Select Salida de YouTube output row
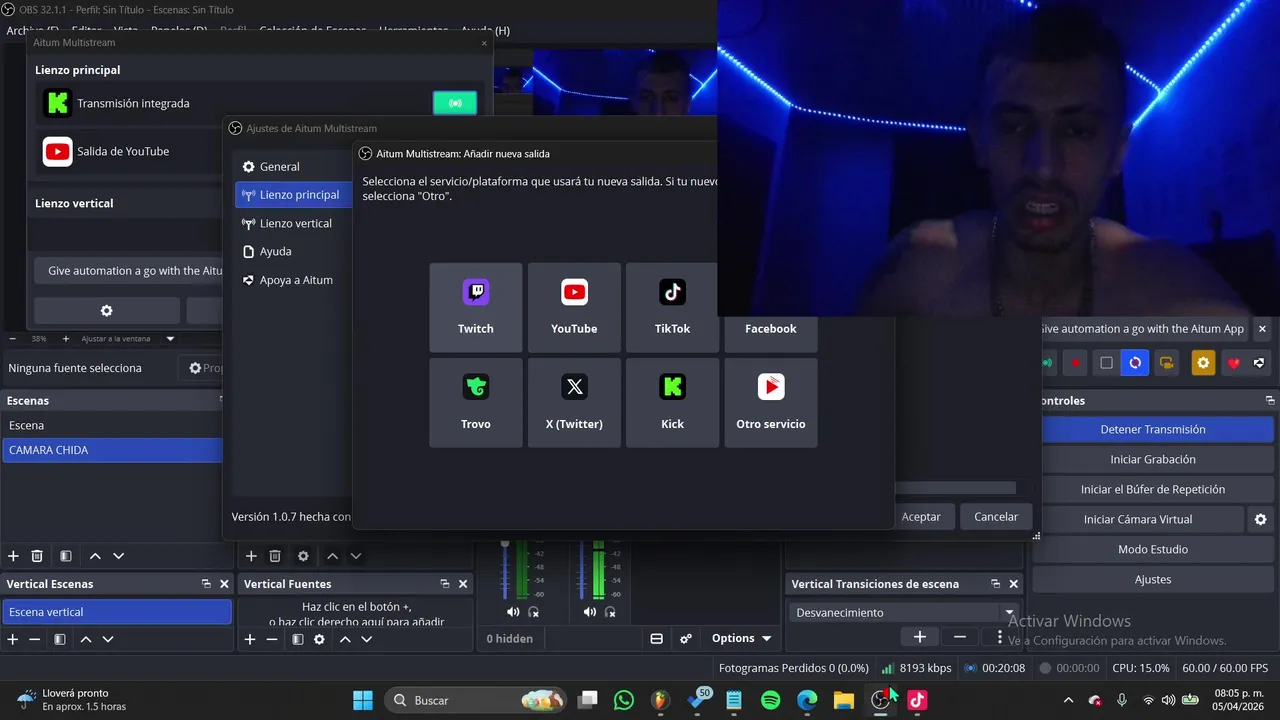This screenshot has width=1280, height=720. [x=130, y=151]
